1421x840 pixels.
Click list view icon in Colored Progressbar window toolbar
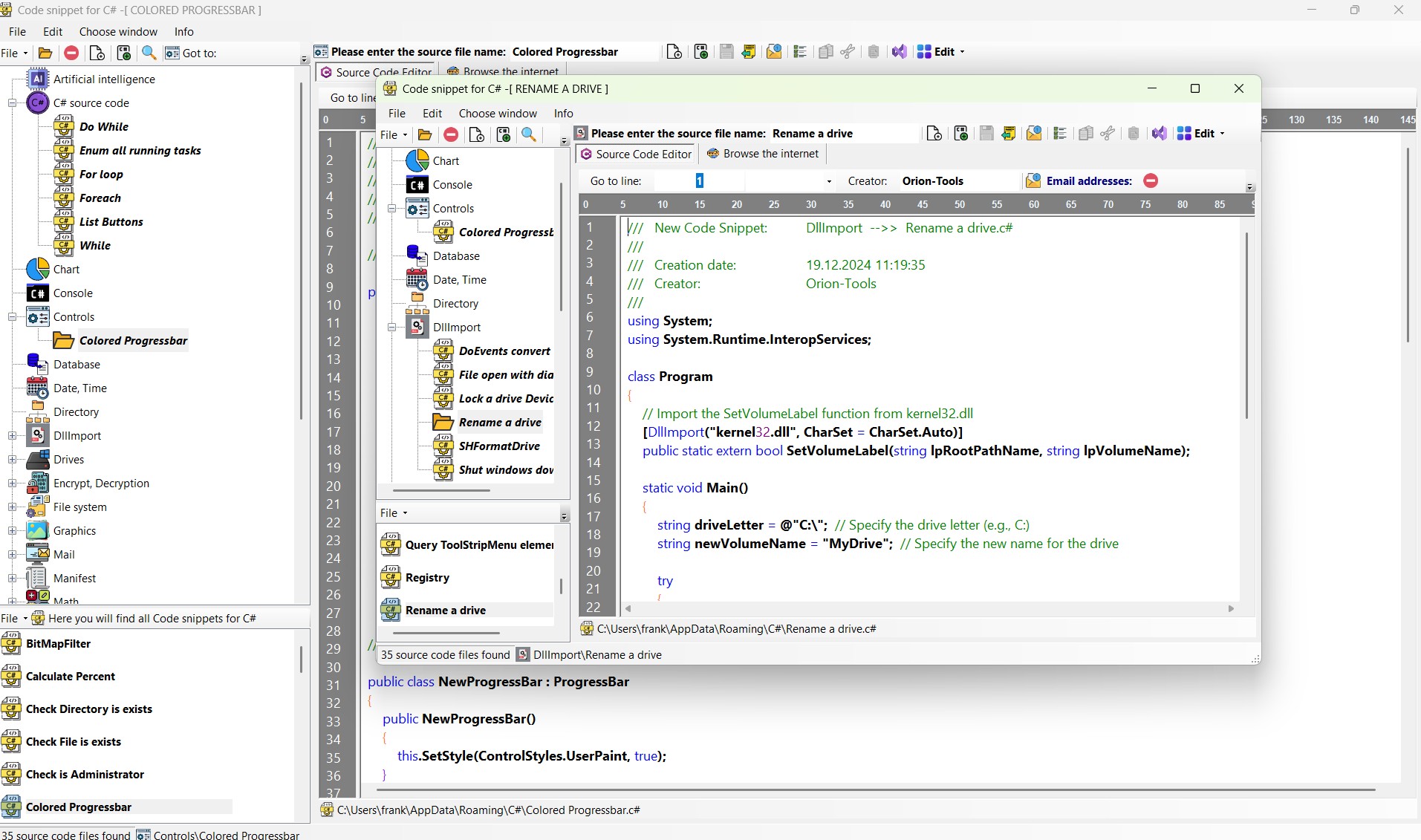[800, 52]
